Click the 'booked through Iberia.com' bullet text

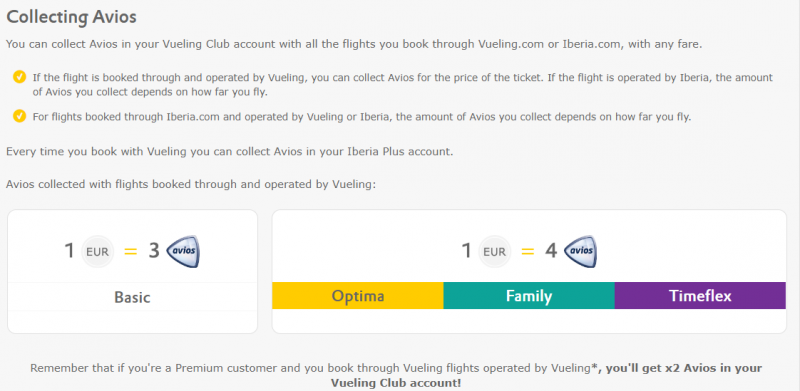pos(362,117)
